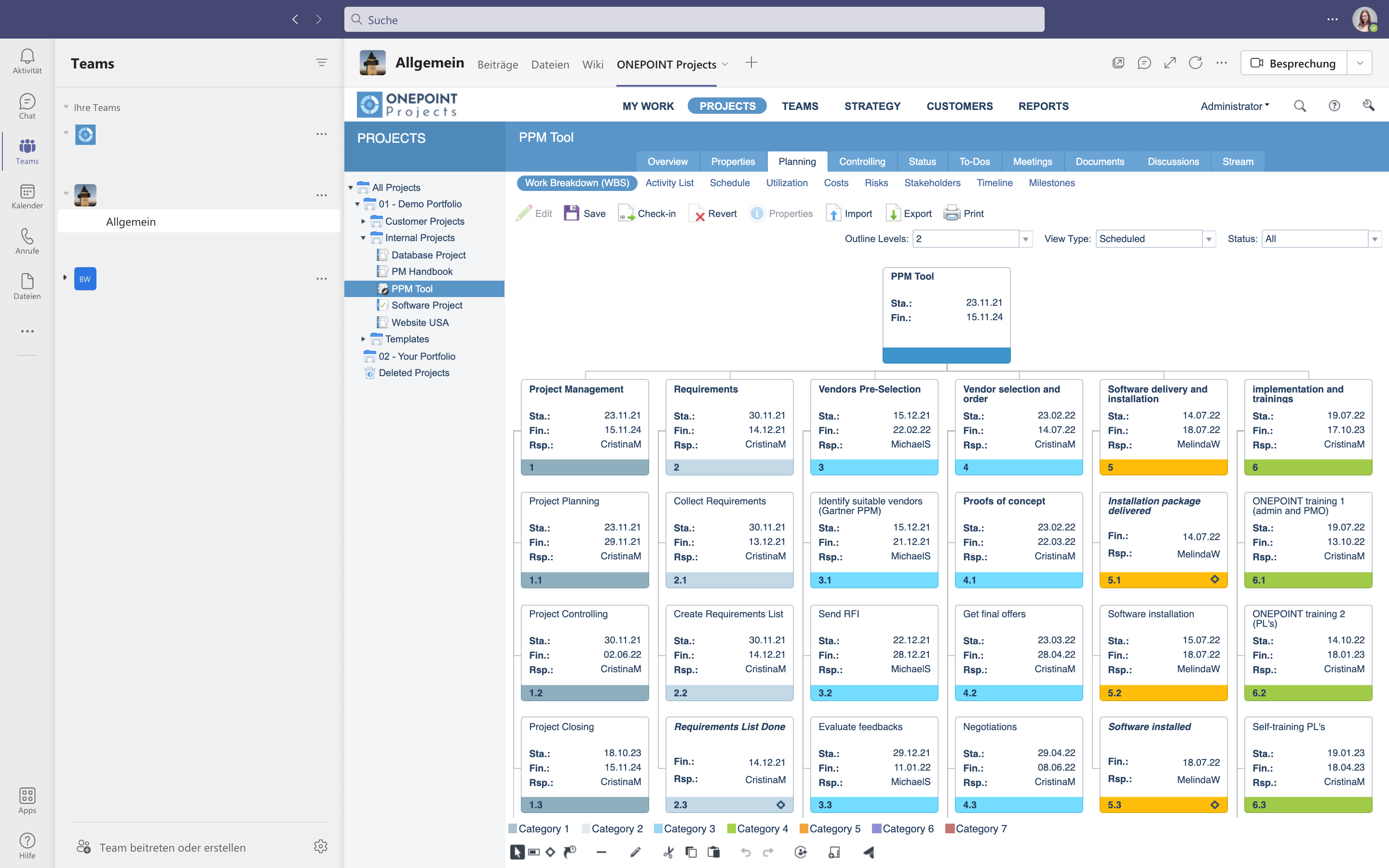Viewport: 1389px width, 868px height.
Task: Open the ONEPOINT help question mark icon
Action: click(1335, 106)
